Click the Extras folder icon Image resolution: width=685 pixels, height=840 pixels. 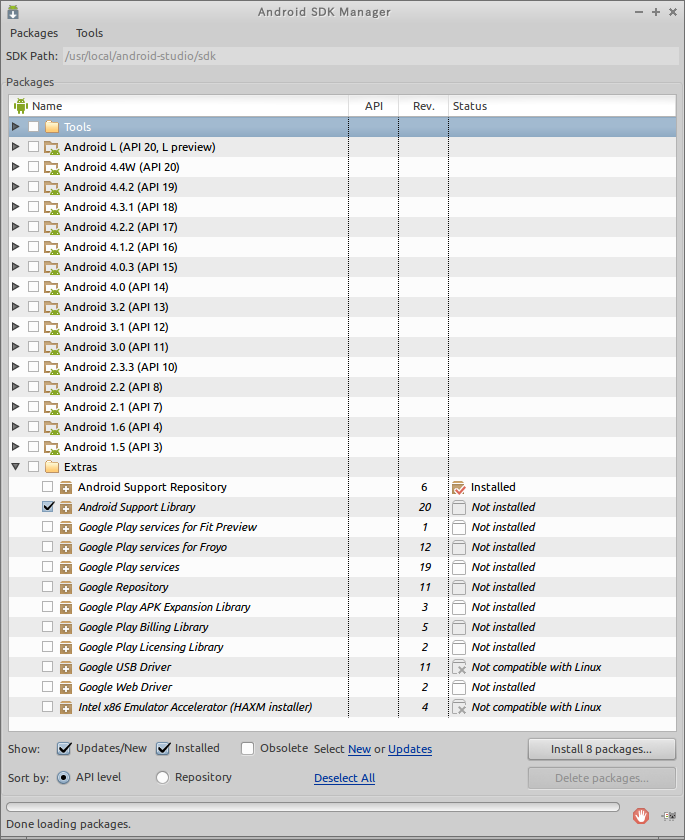[x=52, y=467]
